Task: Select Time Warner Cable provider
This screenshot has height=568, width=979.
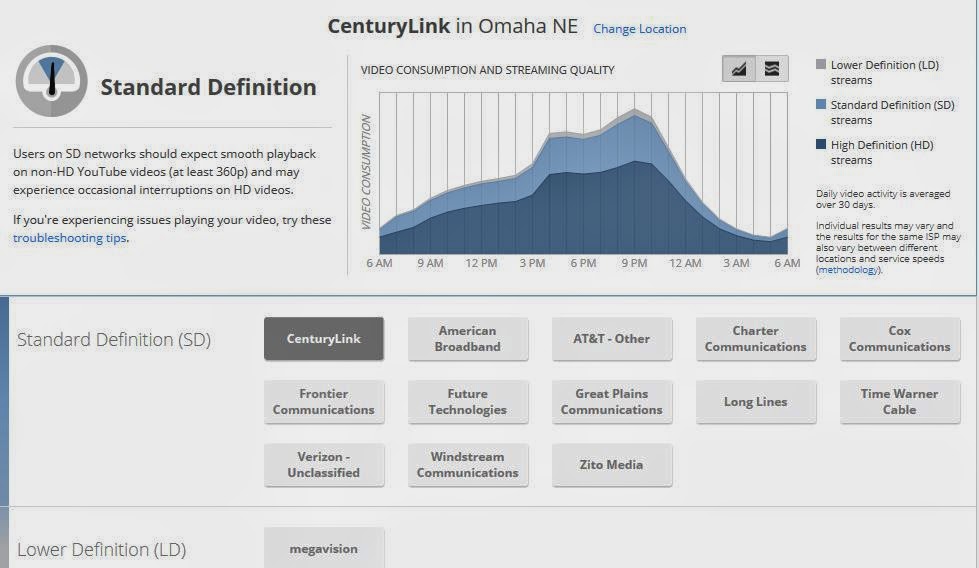Action: click(x=900, y=401)
